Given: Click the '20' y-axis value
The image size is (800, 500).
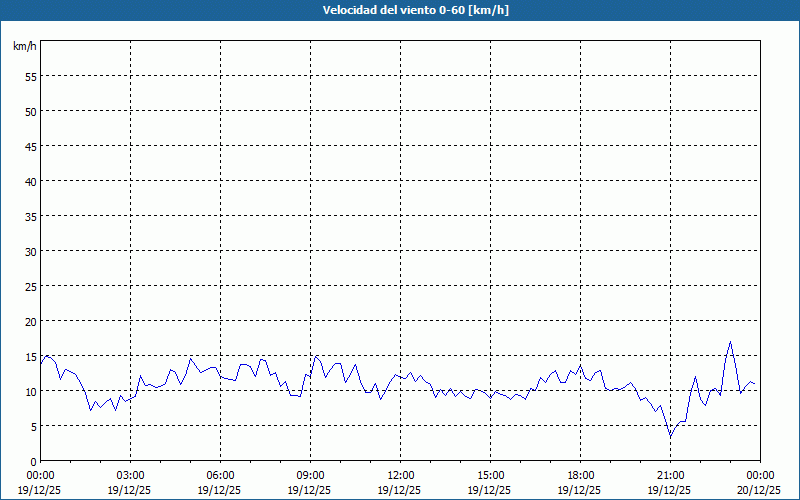Looking at the screenshot, I should coord(31,322).
